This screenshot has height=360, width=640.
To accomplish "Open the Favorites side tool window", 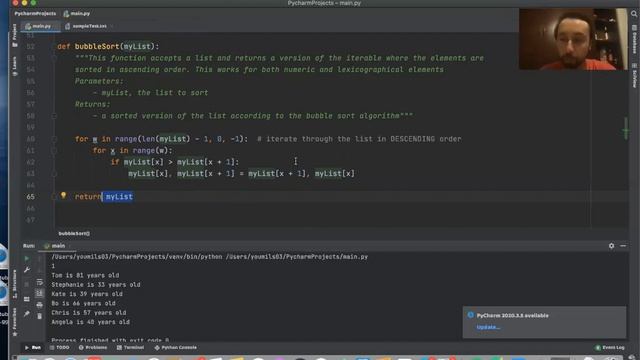I will tap(15, 322).
